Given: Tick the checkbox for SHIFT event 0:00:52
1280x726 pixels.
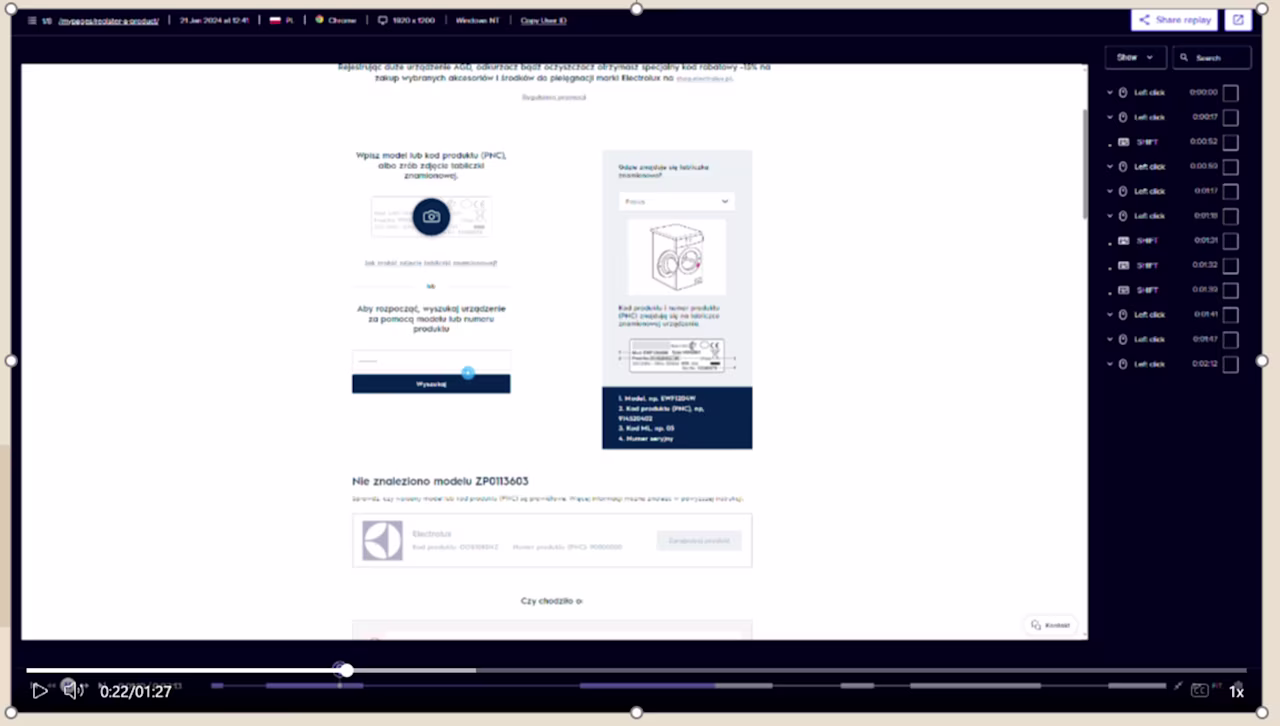Looking at the screenshot, I should tap(1231, 142).
